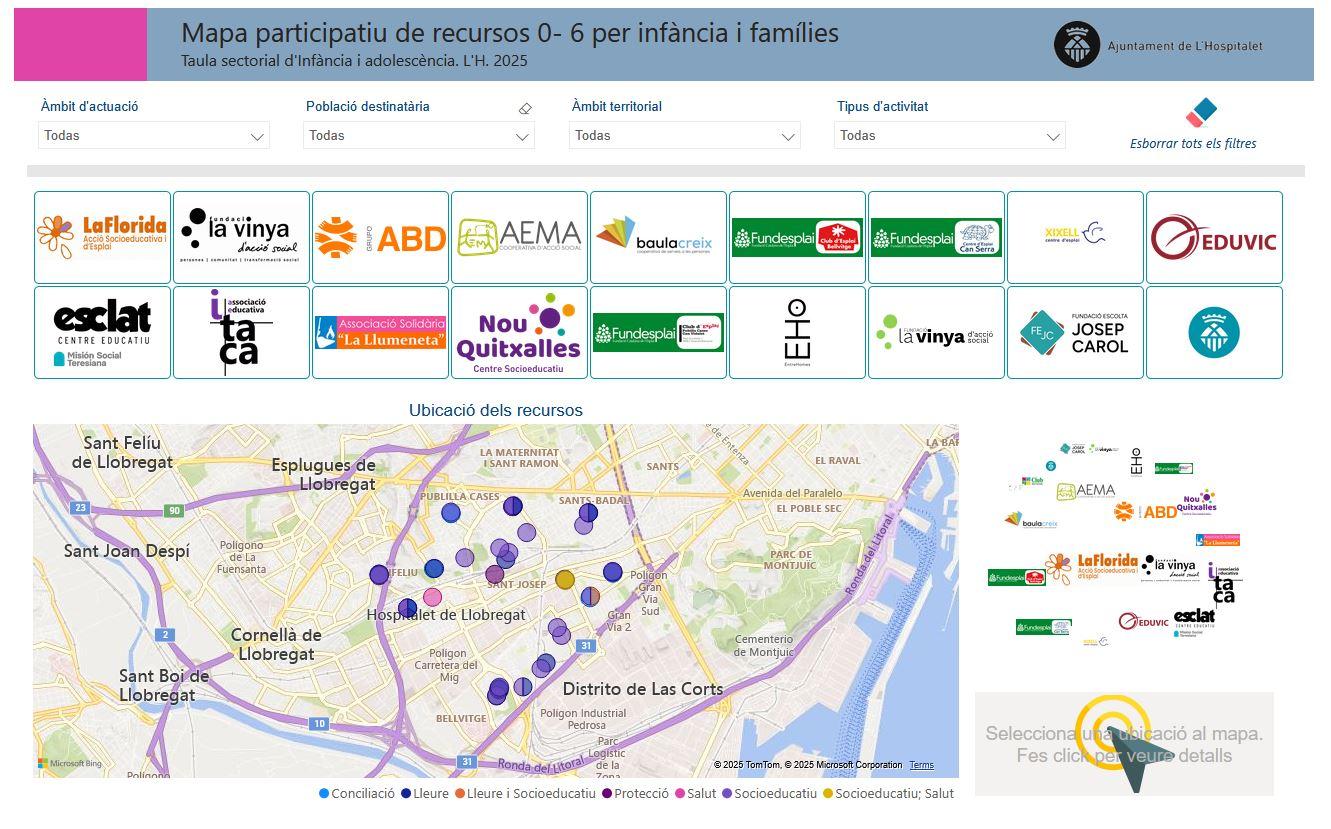The image size is (1331, 829).
Task: Click the 'Cornellà de Llobregat' map label
Action: [x=276, y=644]
